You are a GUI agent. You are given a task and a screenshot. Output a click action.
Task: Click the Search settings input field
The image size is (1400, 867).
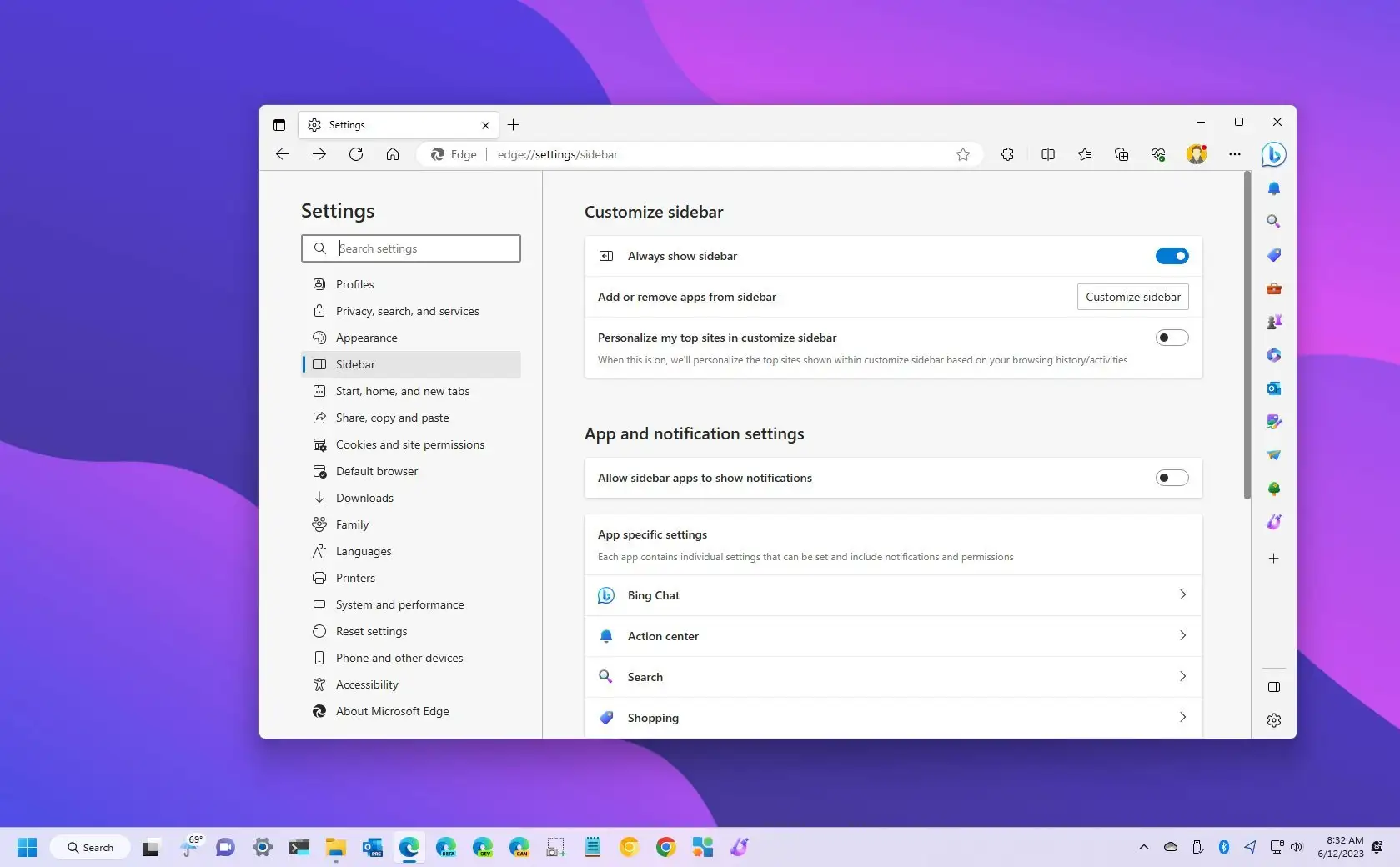point(410,248)
